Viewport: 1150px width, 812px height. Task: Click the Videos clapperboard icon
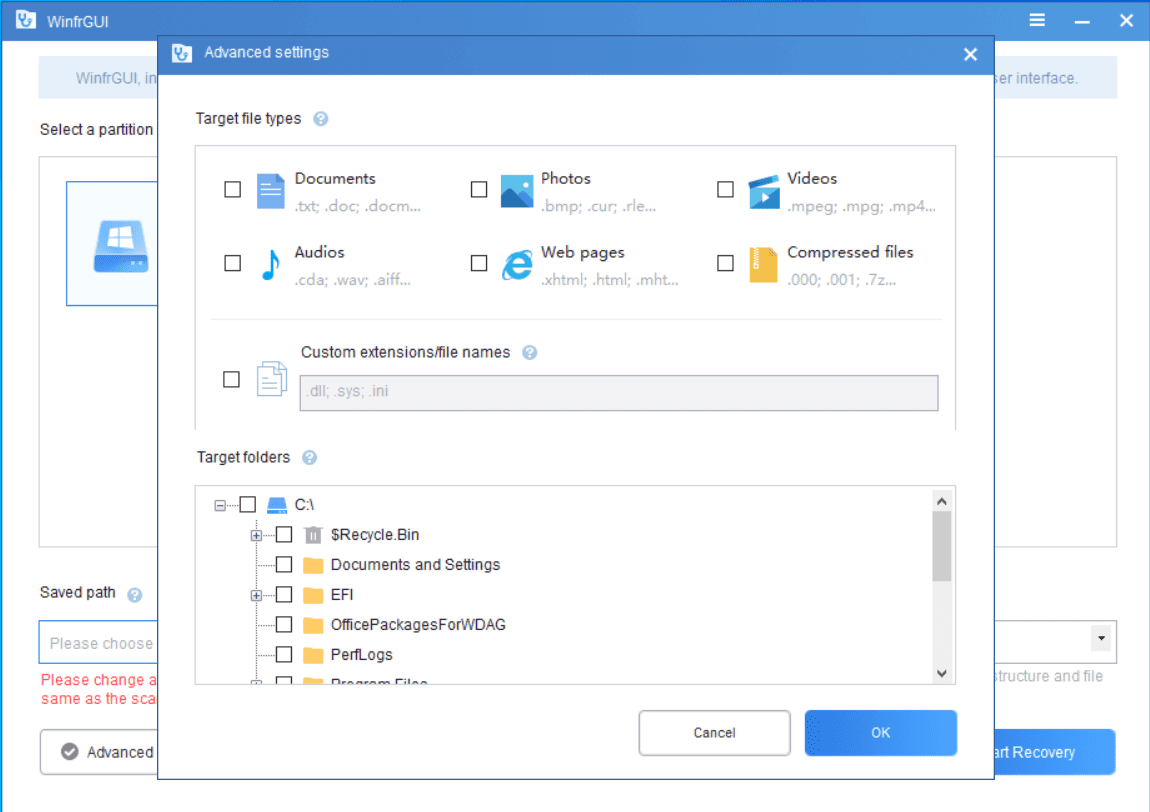point(763,190)
